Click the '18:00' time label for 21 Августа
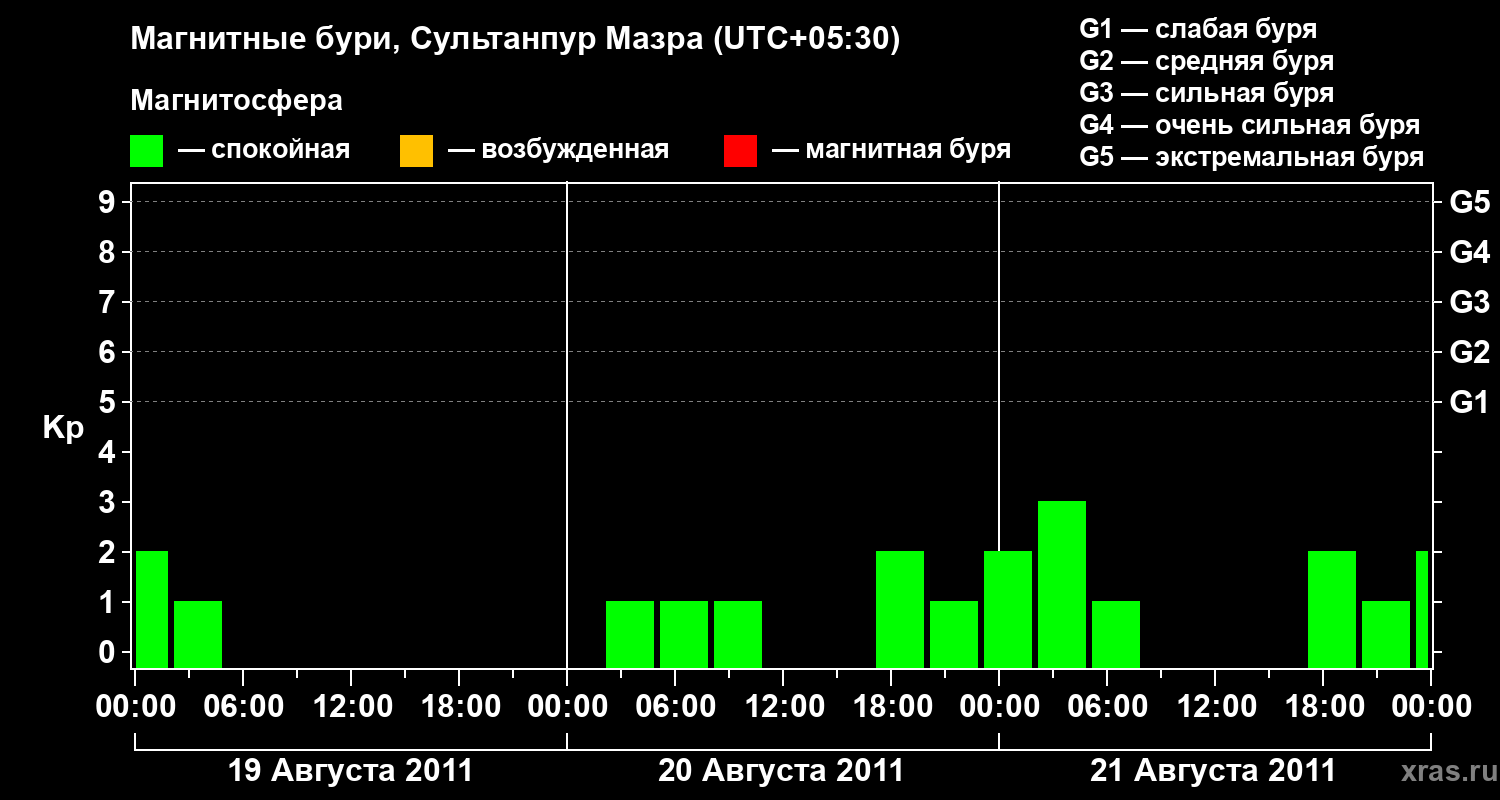Image resolution: width=1500 pixels, height=800 pixels. coord(1323,707)
